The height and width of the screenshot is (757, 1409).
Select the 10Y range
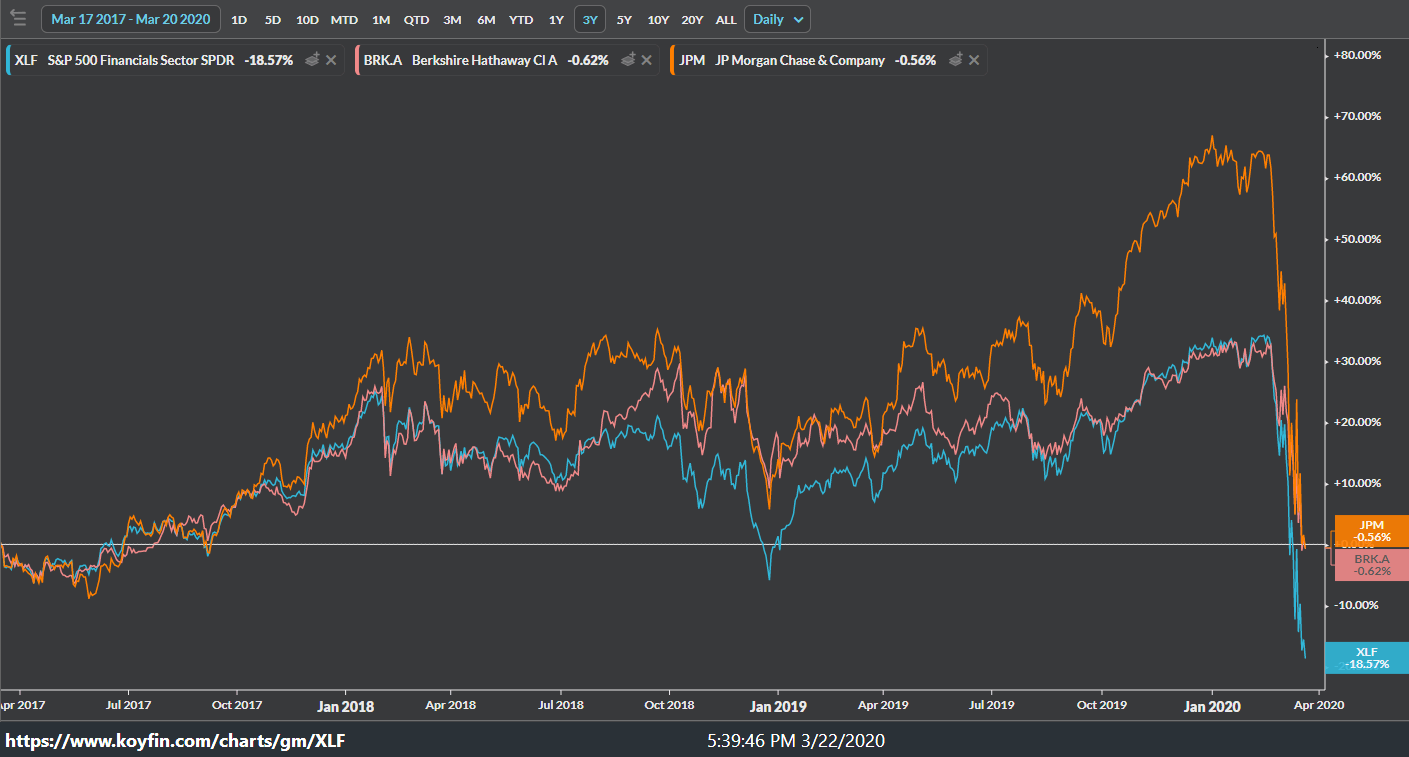click(658, 20)
